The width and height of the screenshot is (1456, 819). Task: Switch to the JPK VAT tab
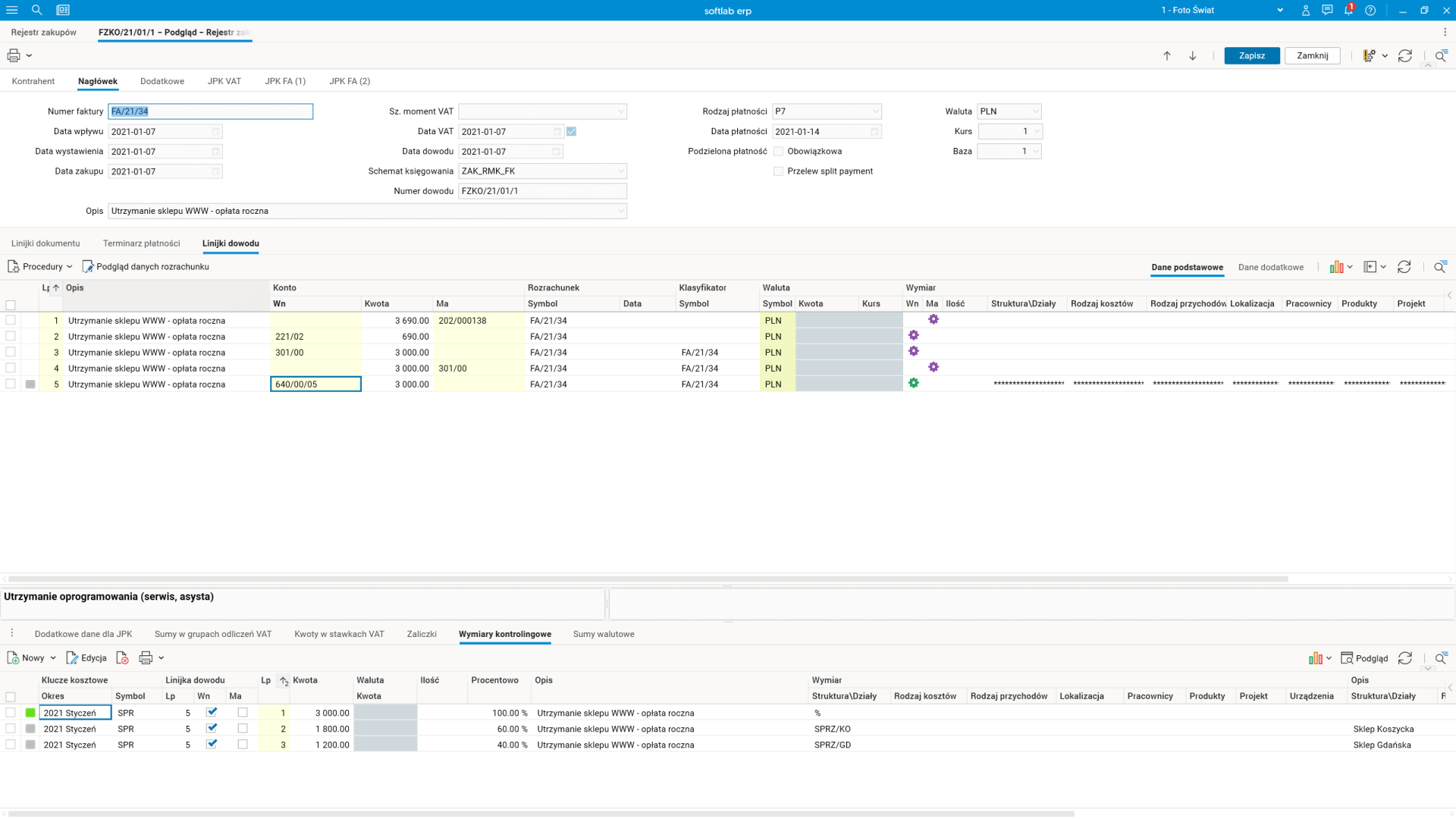pos(224,81)
